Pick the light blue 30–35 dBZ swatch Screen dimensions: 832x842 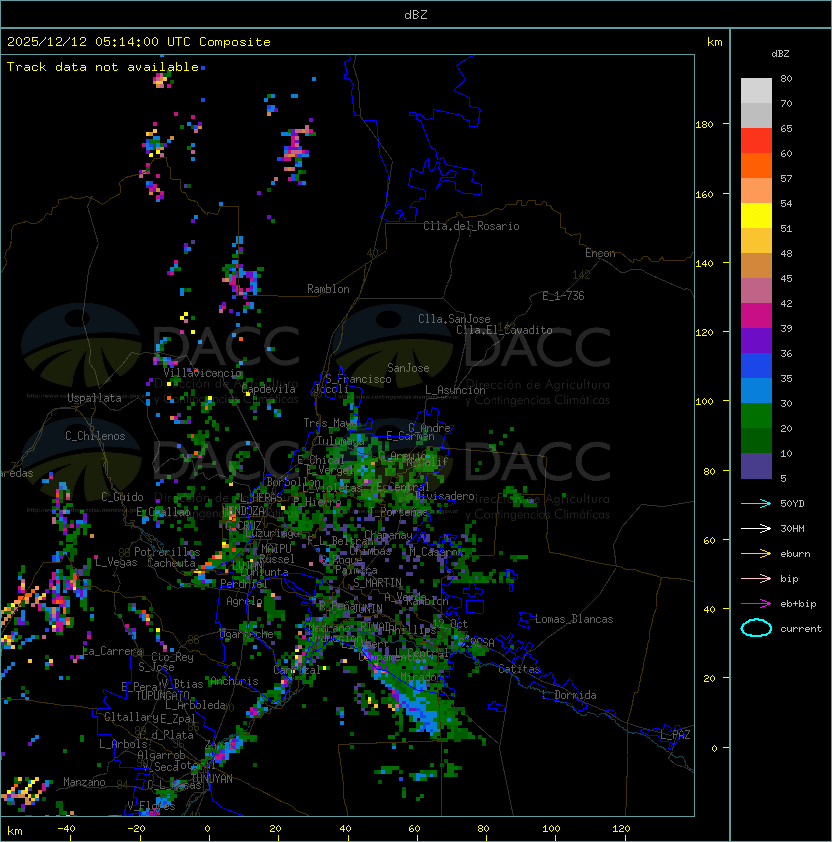coord(756,390)
